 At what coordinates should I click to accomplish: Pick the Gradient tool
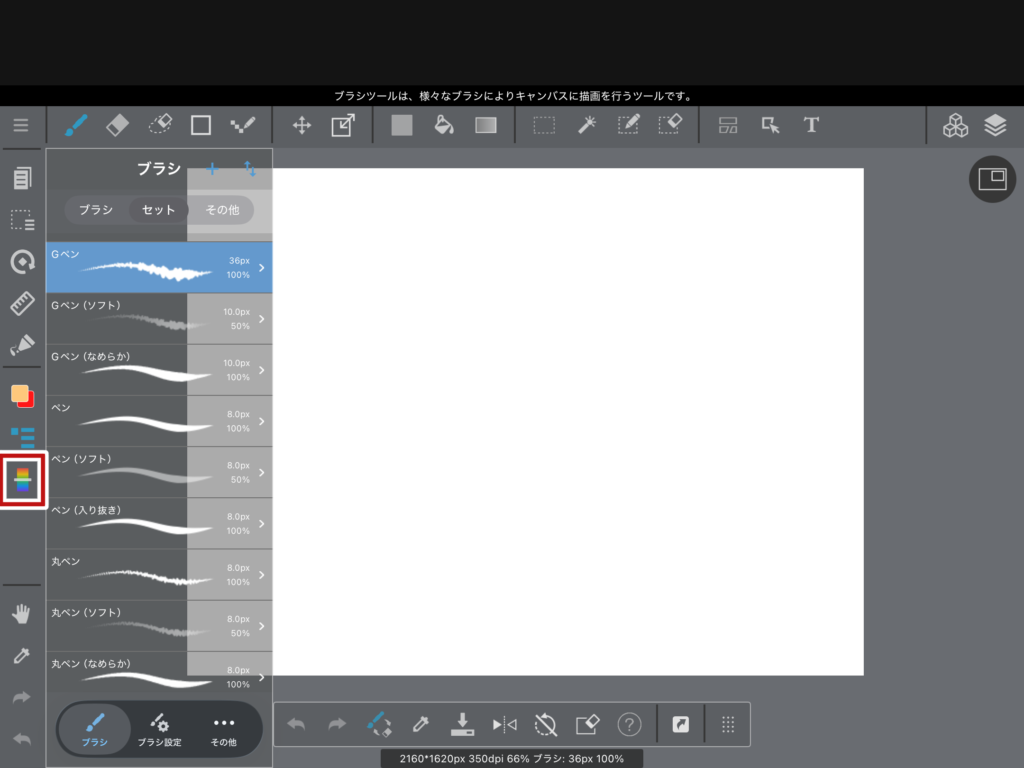[486, 125]
